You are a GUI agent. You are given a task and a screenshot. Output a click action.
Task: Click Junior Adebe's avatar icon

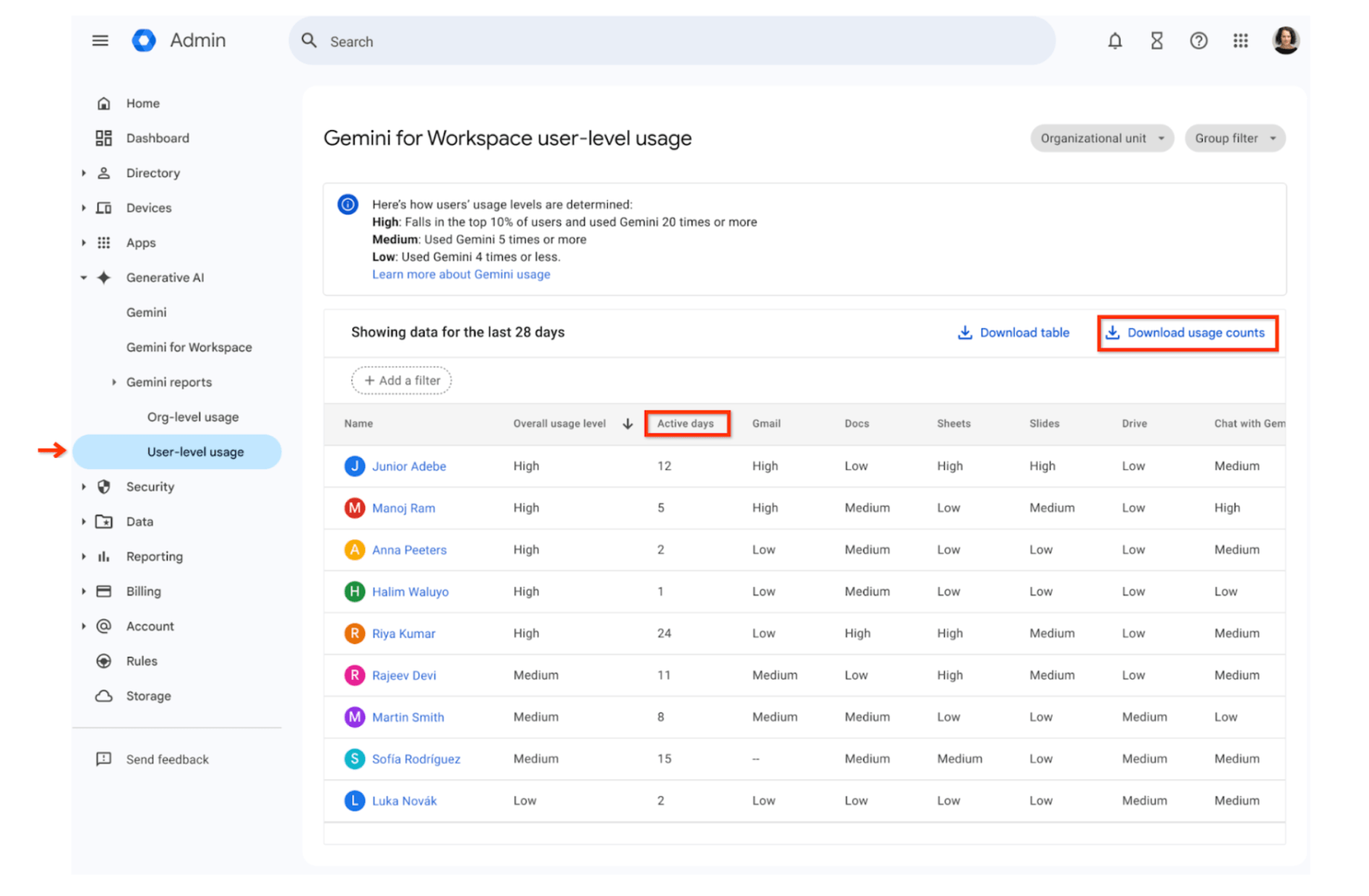[x=354, y=466]
